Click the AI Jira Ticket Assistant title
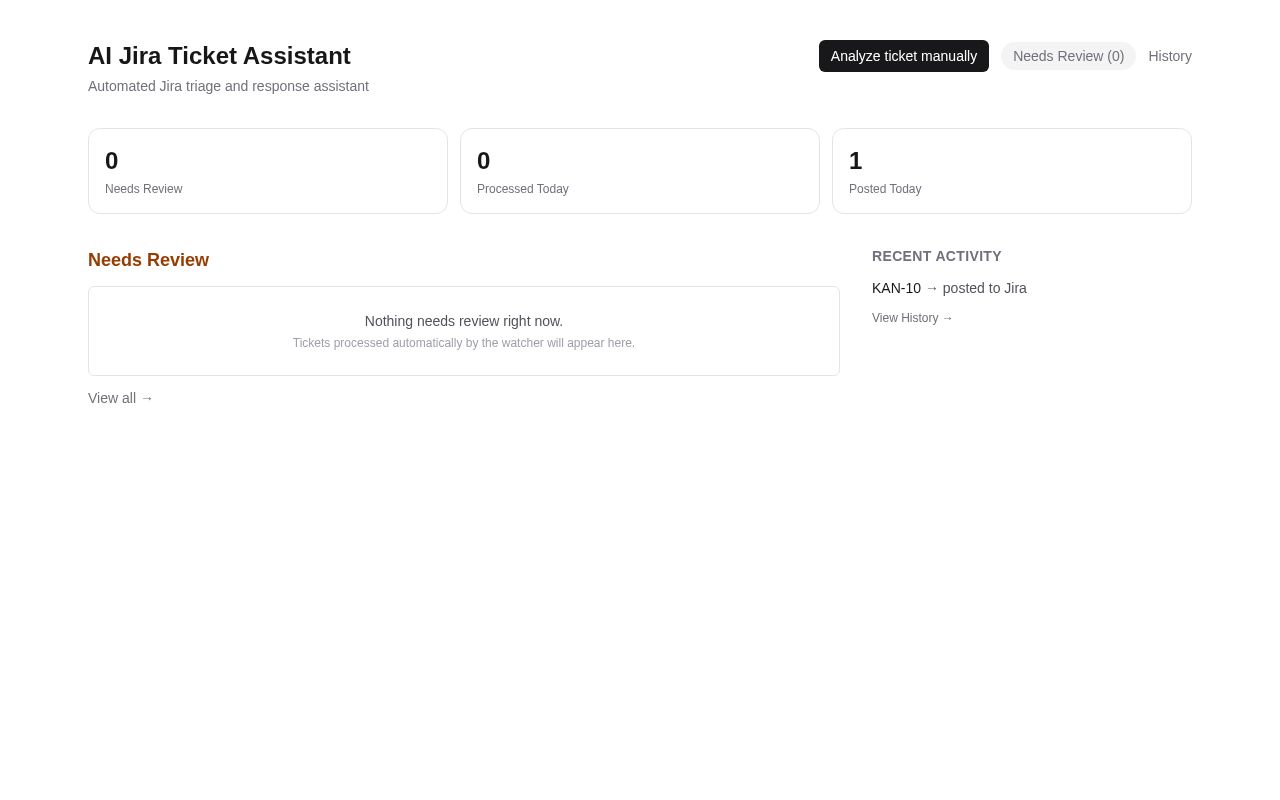 (219, 56)
